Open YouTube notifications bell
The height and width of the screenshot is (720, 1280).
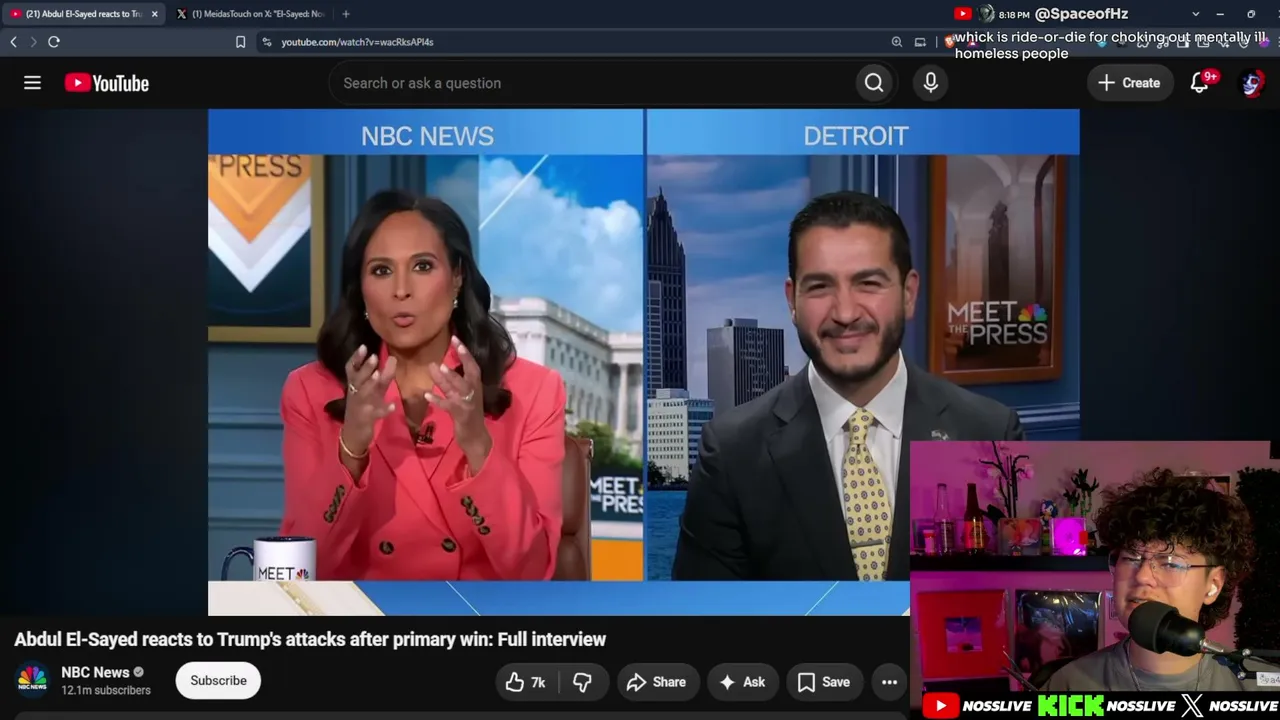point(1200,83)
